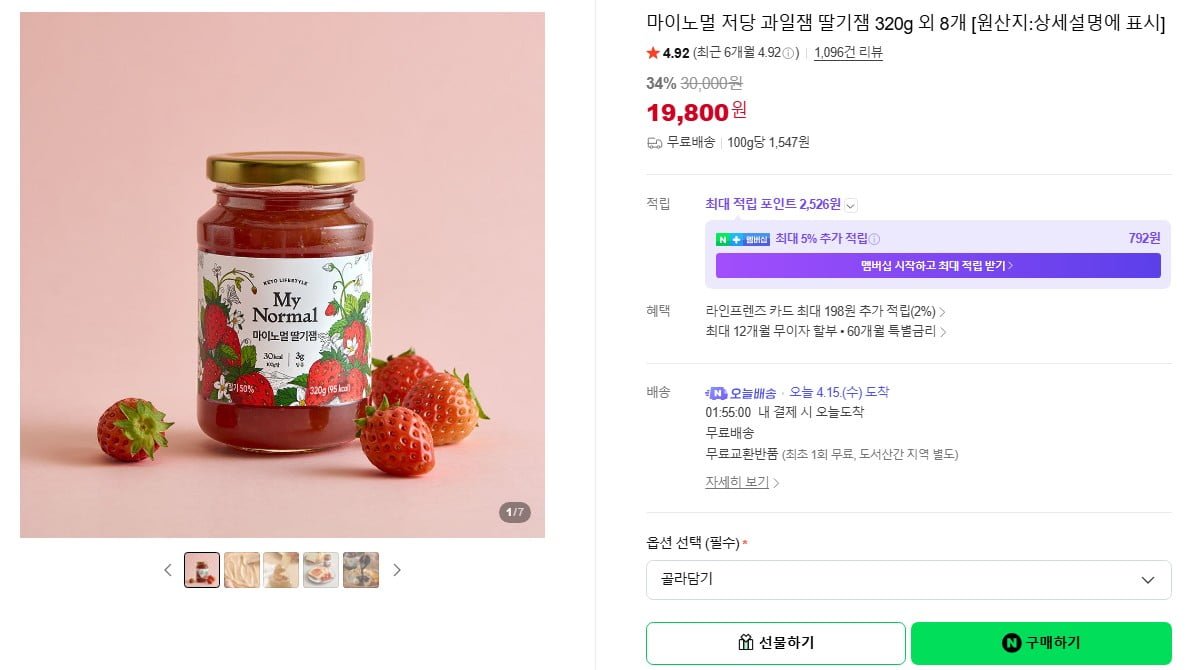Click the previous thumbnail arrow

[x=167, y=570]
